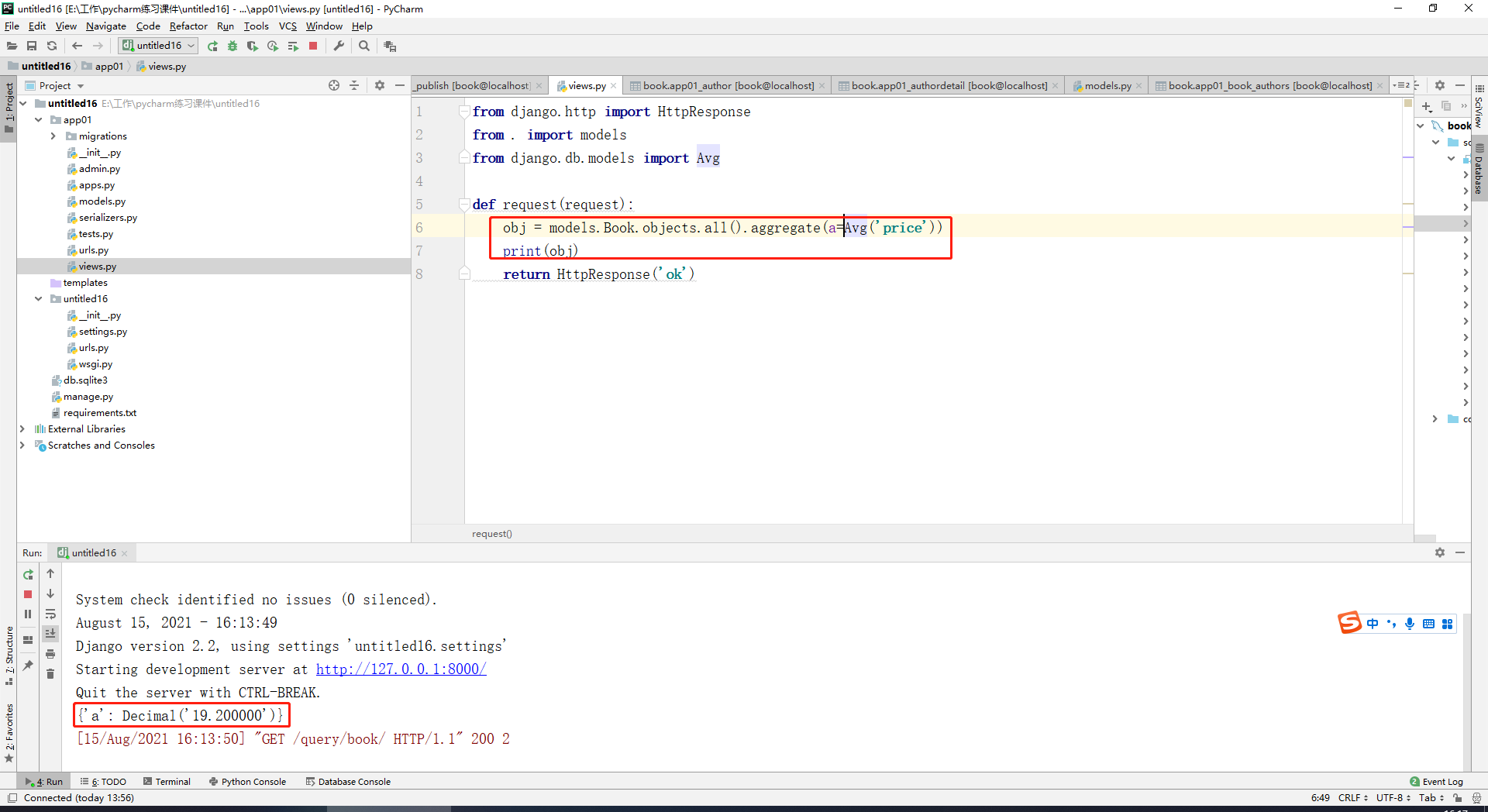Open Run panel gear settings
Viewport: 1488px width, 812px height.
click(x=1440, y=552)
